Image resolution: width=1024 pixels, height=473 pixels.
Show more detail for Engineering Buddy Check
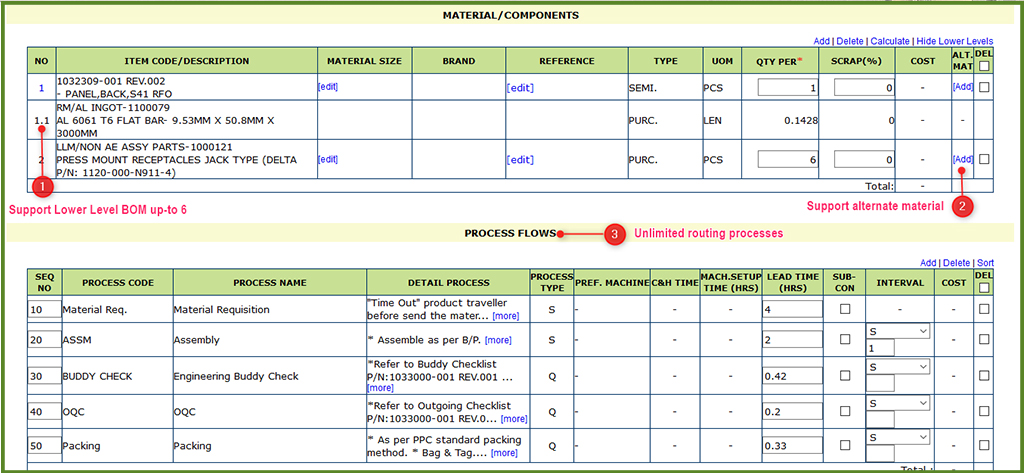(x=381, y=388)
